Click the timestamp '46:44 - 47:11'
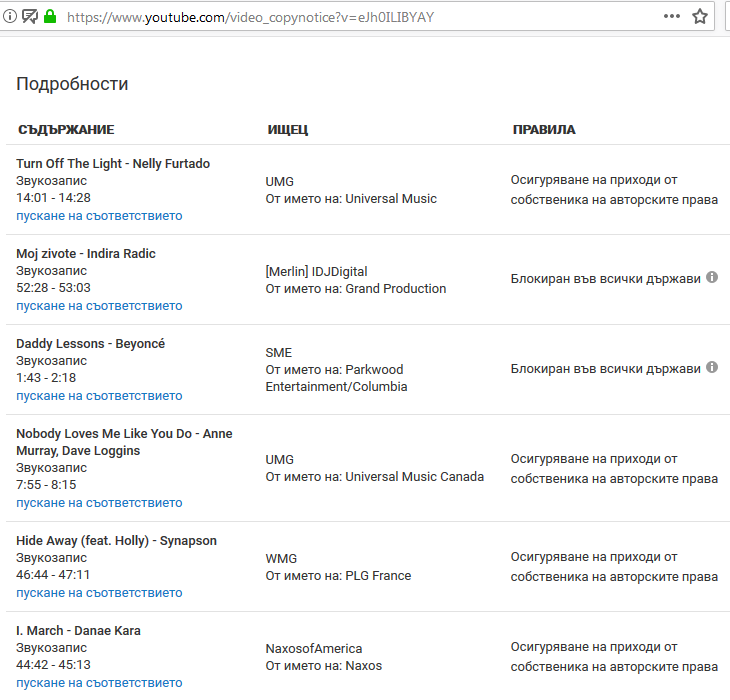The width and height of the screenshot is (730, 700). click(x=53, y=574)
